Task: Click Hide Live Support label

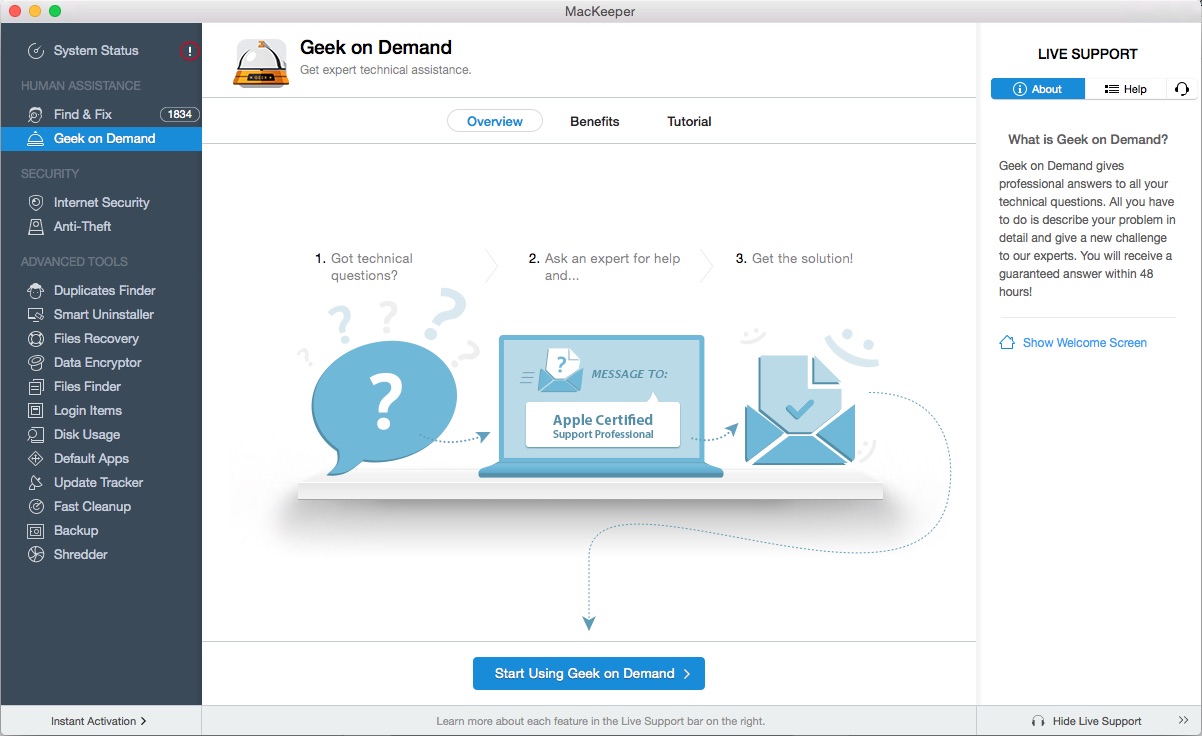Action: click(1097, 721)
